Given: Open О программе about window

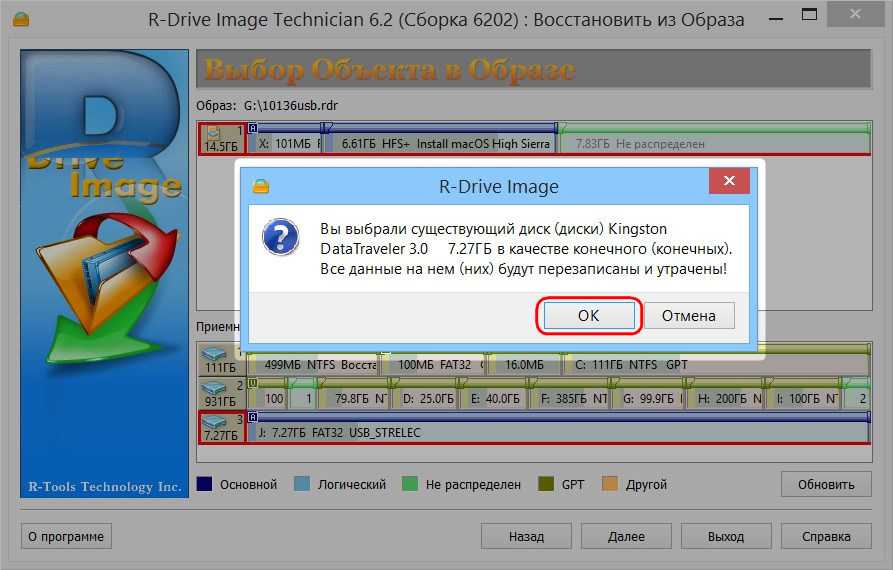Looking at the screenshot, I should coord(66,536).
